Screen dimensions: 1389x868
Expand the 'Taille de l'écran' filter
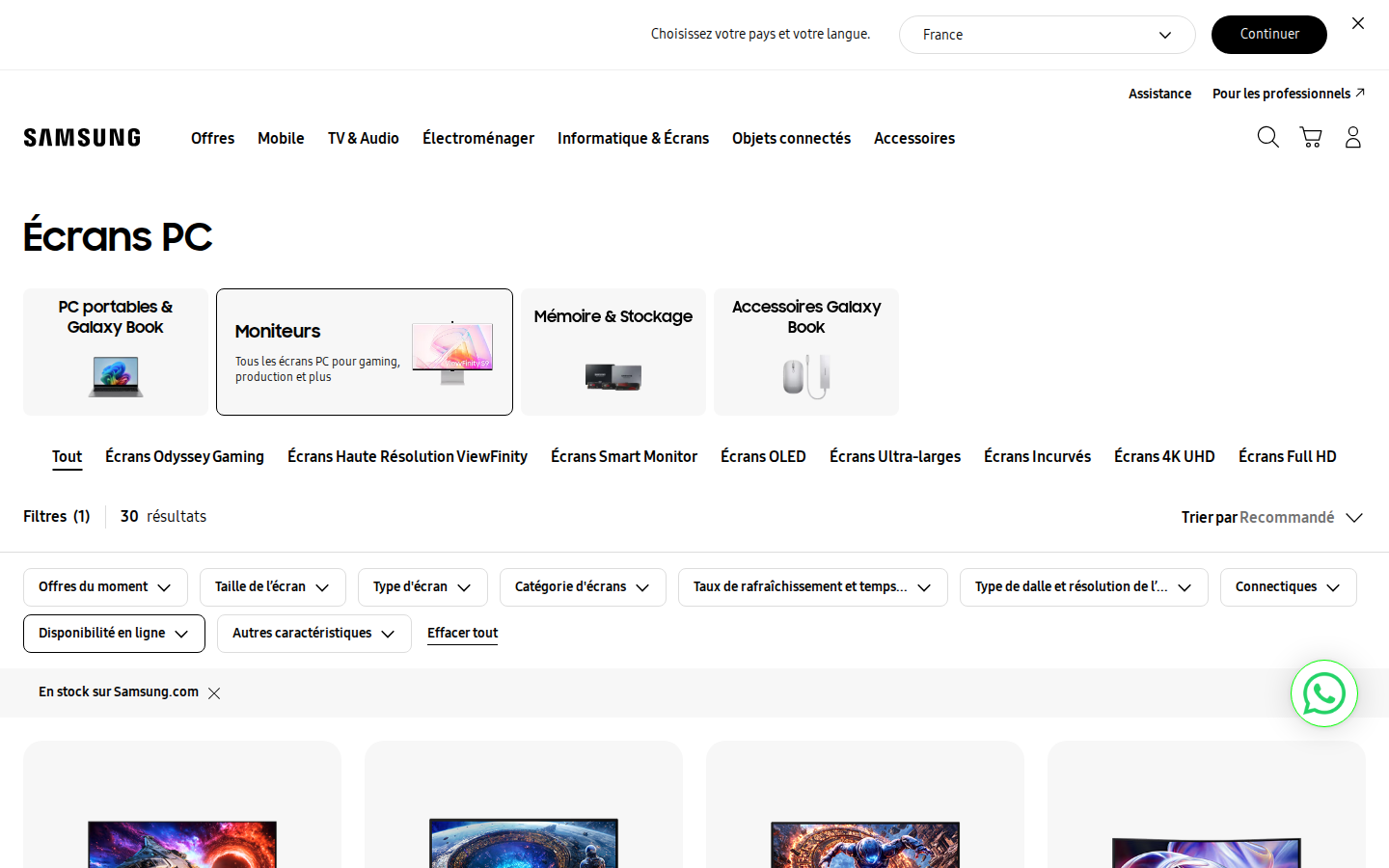click(273, 587)
